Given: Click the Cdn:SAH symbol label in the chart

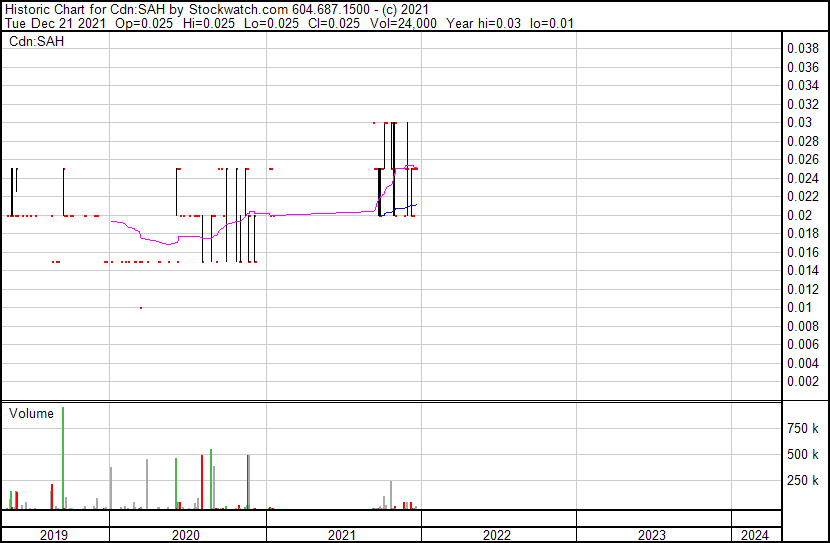Looking at the screenshot, I should (x=35, y=42).
